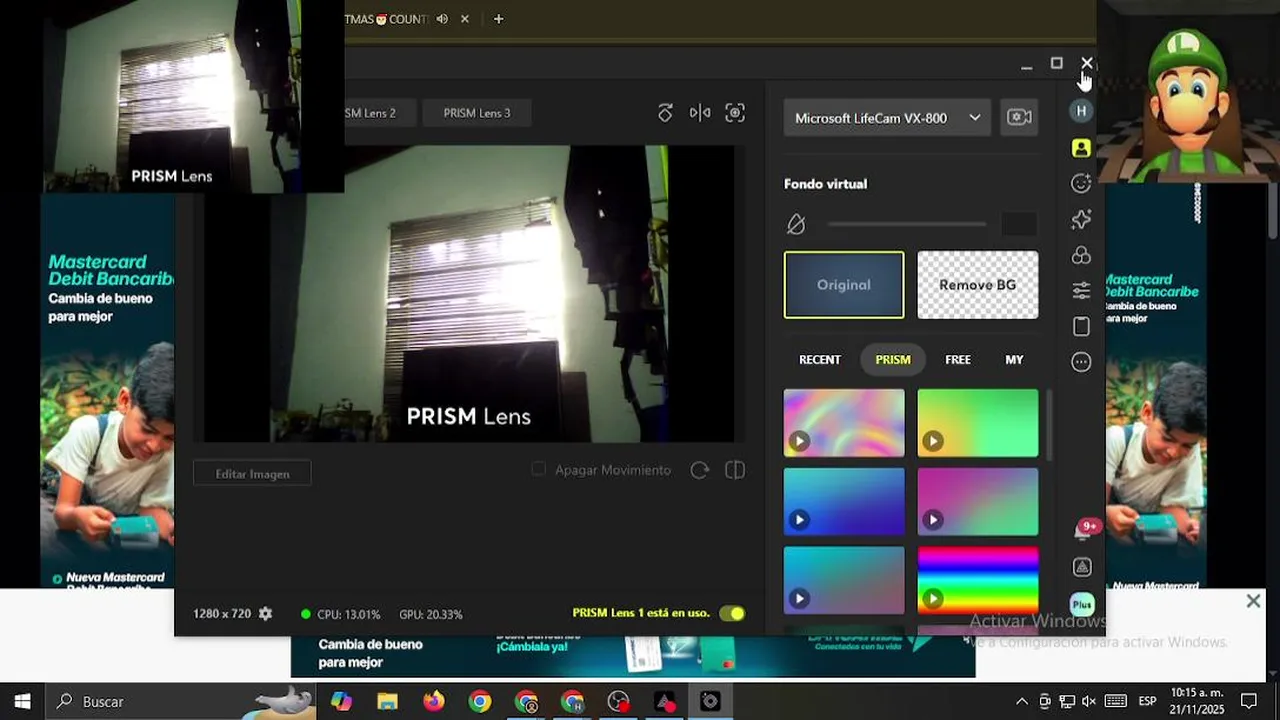The height and width of the screenshot is (720, 1280).
Task: Open the H profile avatar
Action: tap(1081, 111)
